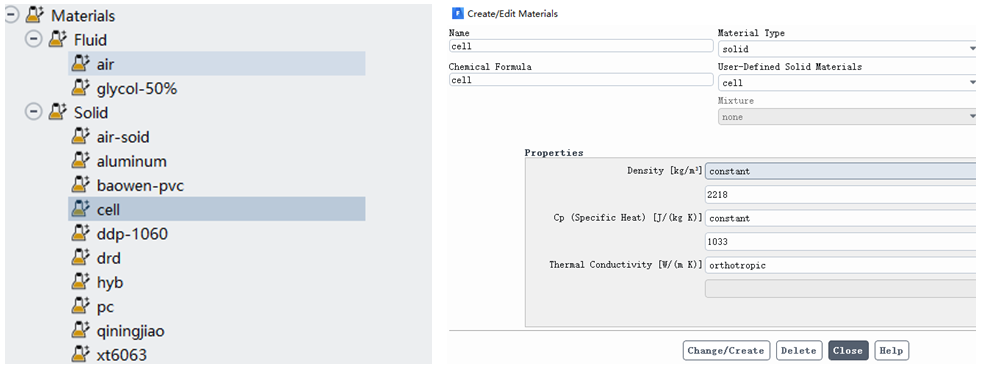This screenshot has height=370, width=990.
Task: Collapse the Solid branch
Action: pos(33,112)
